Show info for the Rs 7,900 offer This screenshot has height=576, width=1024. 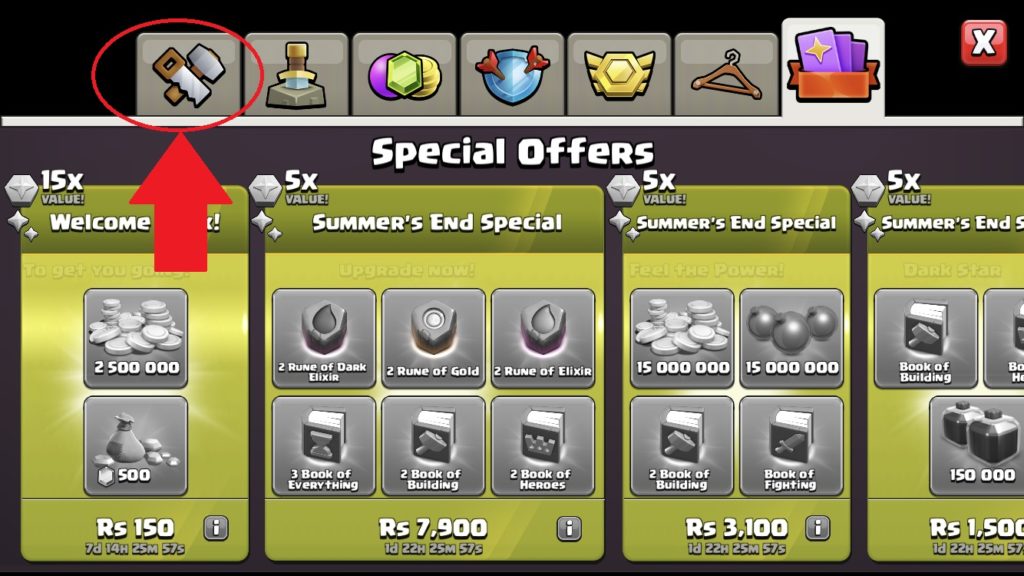pos(569,528)
